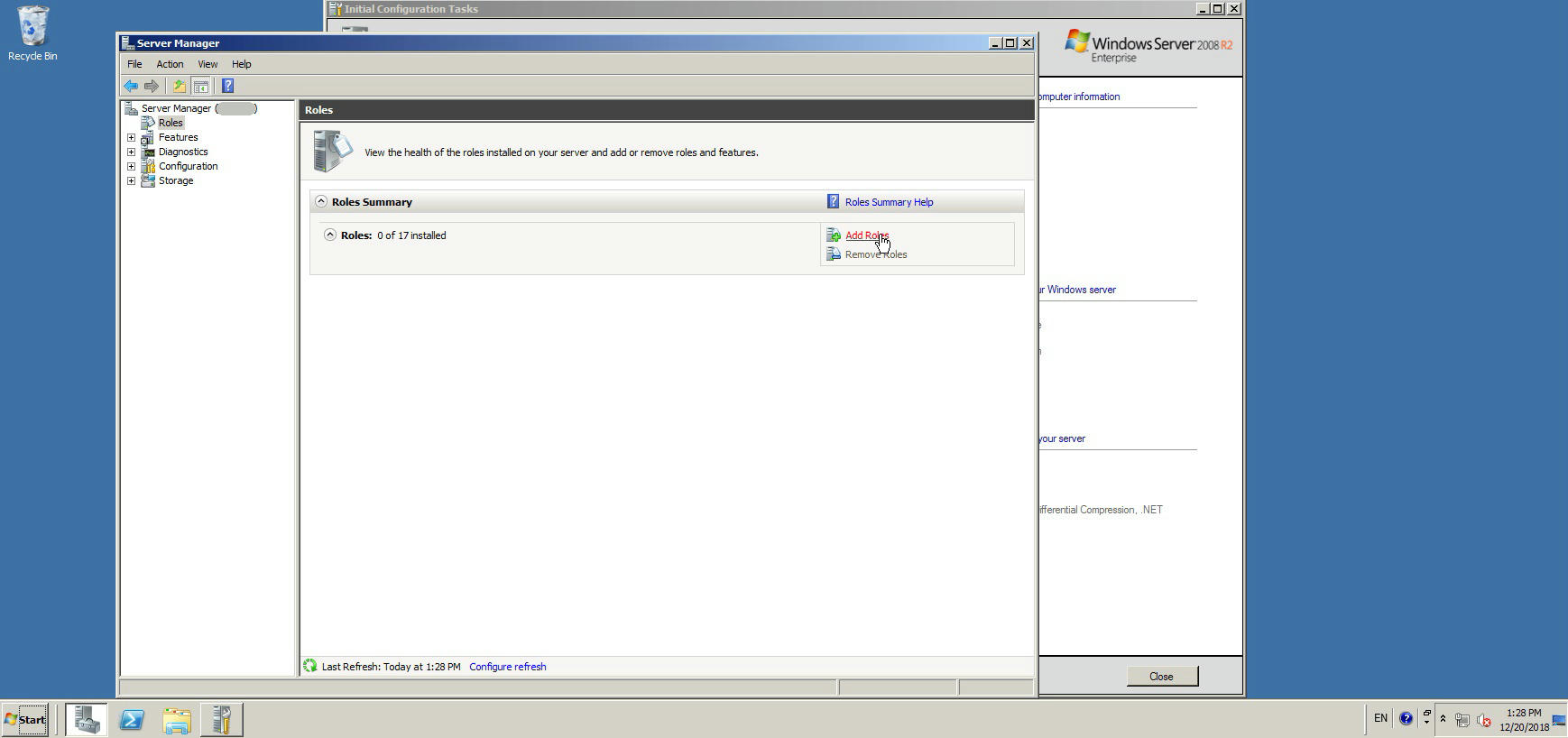Screen dimensions: 1568x738
Task: Click the taskbar clock showing 1:28 PM
Action: click(1524, 720)
